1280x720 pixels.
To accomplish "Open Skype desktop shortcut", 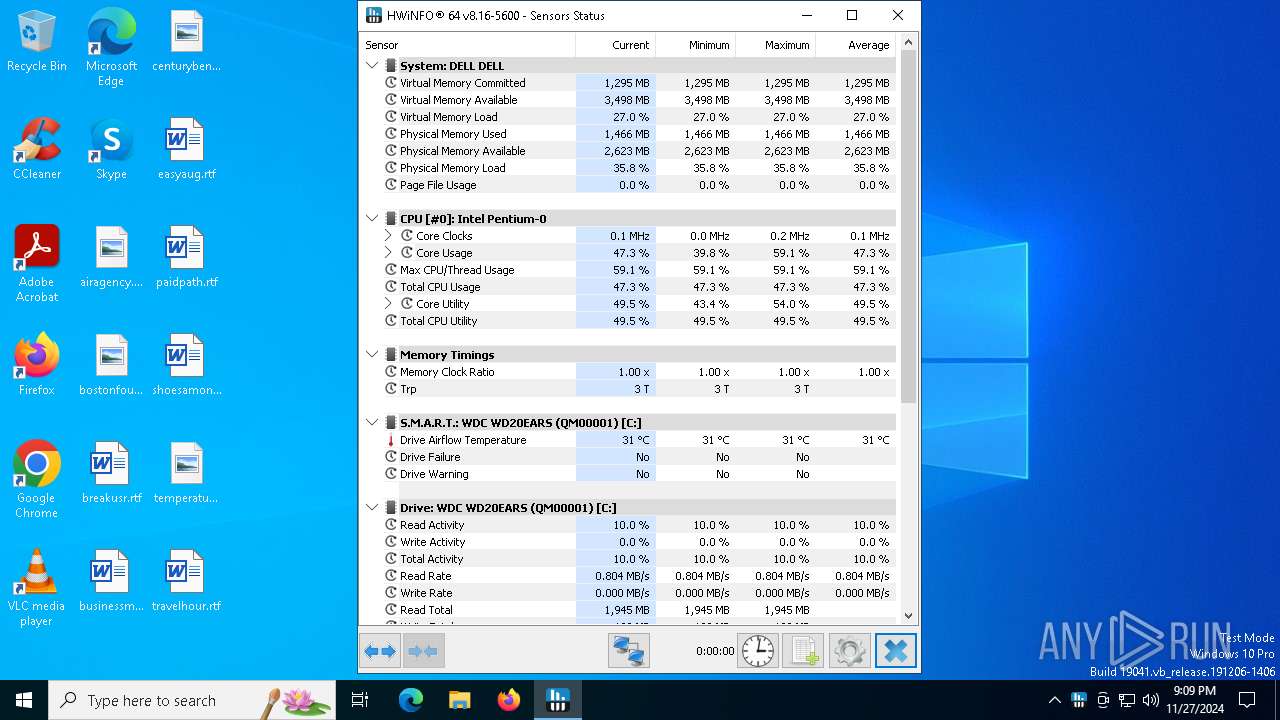I will [111, 149].
